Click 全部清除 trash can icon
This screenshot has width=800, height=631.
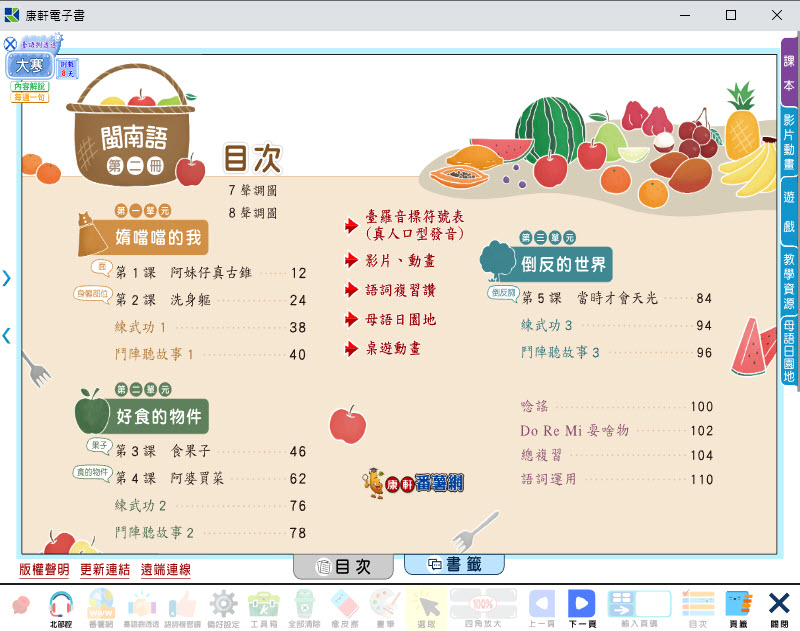(304, 609)
